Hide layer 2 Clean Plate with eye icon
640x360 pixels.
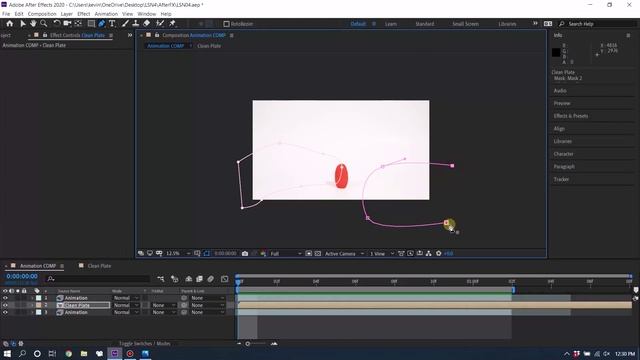click(5, 305)
